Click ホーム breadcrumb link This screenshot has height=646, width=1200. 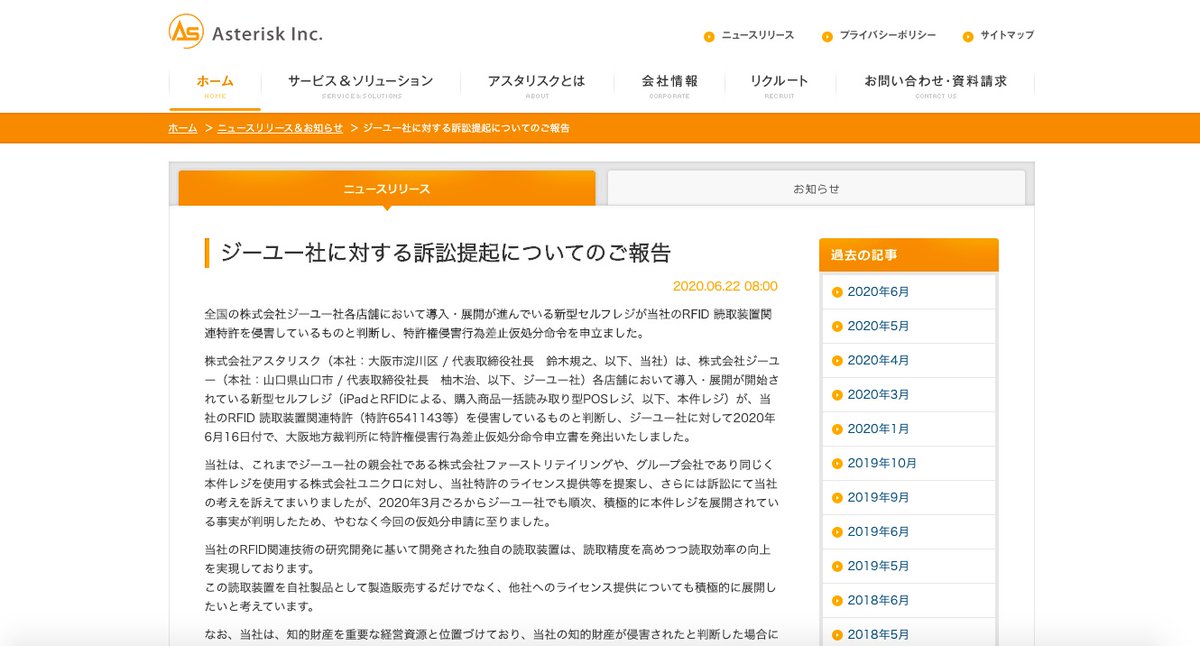[x=182, y=128]
